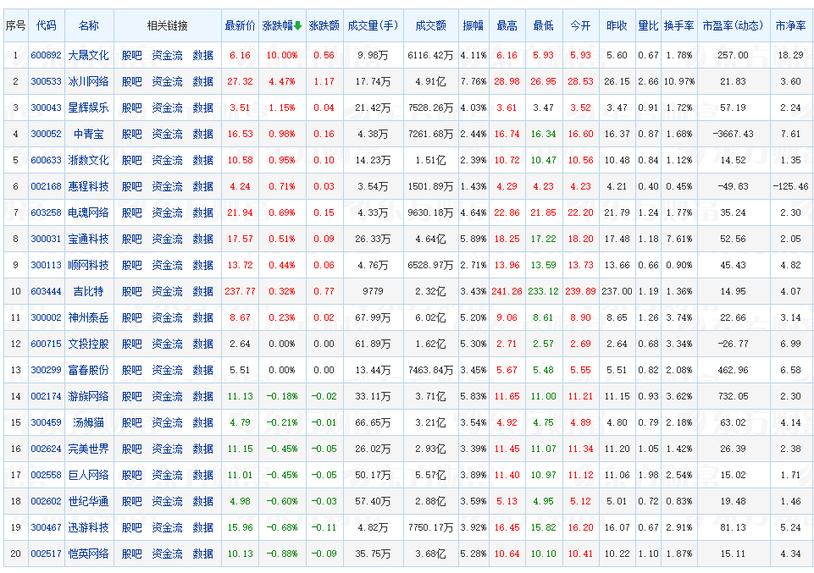Select the 10.00% change cell of 大晟文化
The width and height of the screenshot is (814, 573).
[282, 55]
